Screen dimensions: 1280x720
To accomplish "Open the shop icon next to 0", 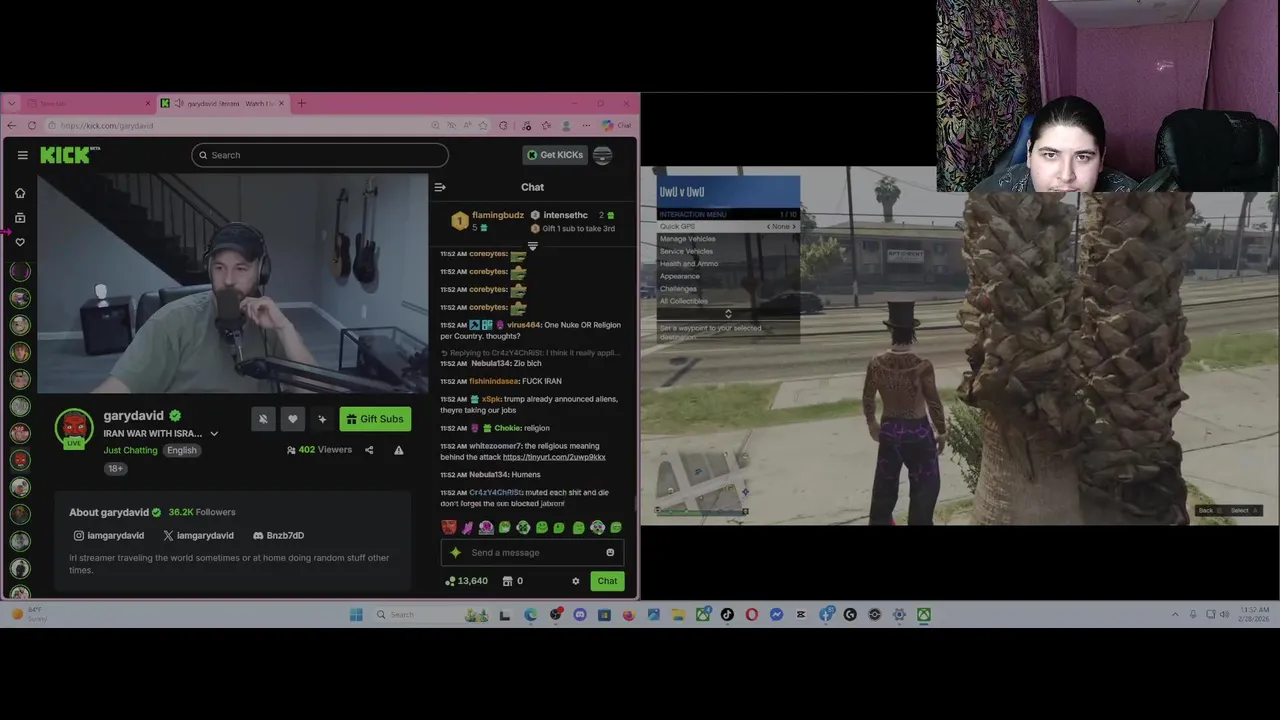I will [x=507, y=581].
